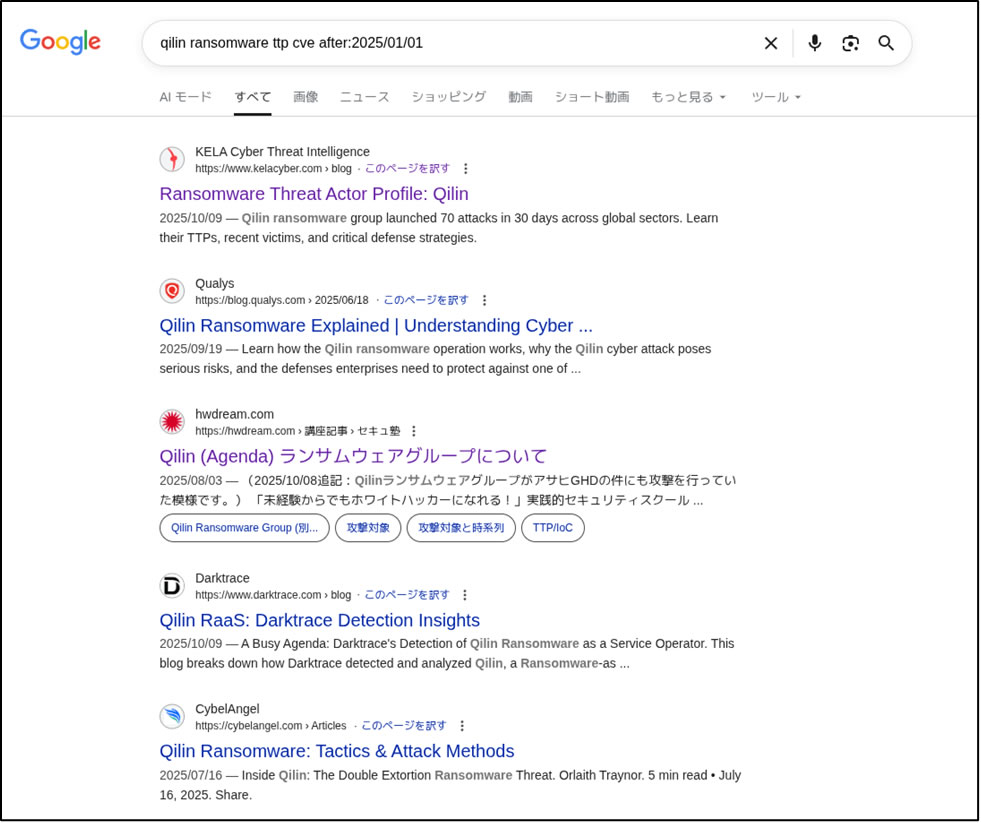This screenshot has width=981, height=823.
Task: Click the CybelAngel site favicon
Action: pos(171,716)
